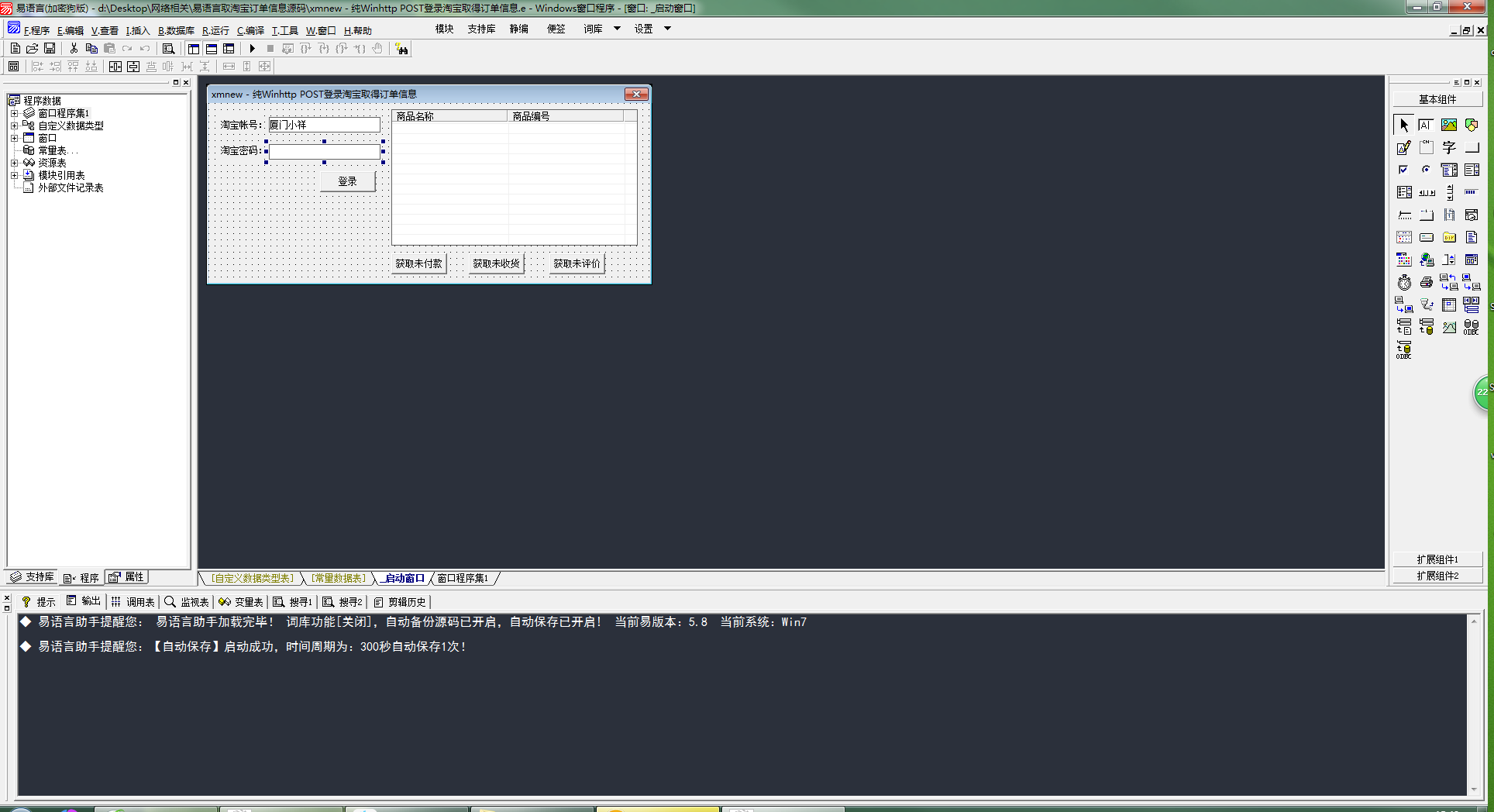
Task: Switch to the [常量数据表] editor tab
Action: [339, 578]
